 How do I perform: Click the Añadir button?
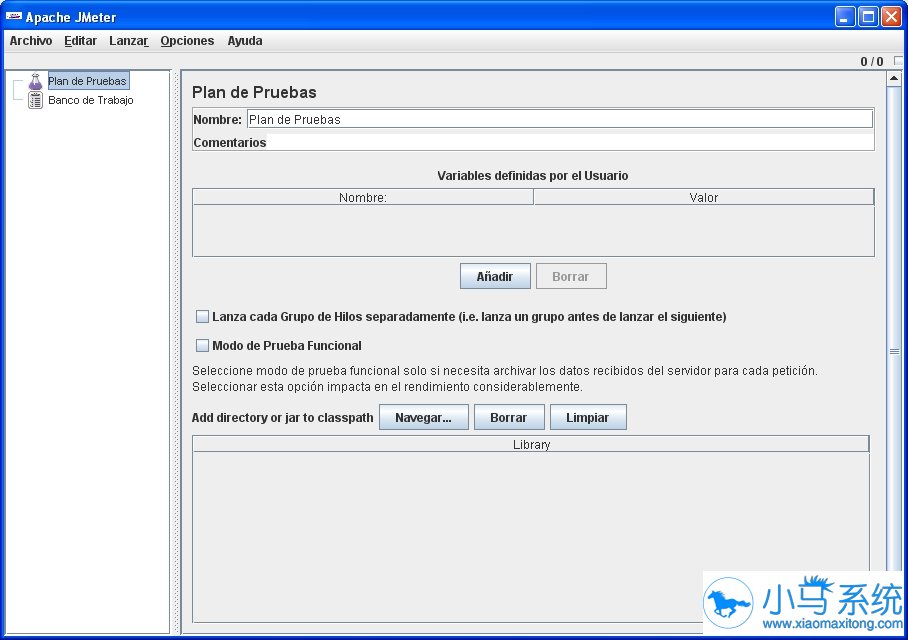pyautogui.click(x=495, y=276)
